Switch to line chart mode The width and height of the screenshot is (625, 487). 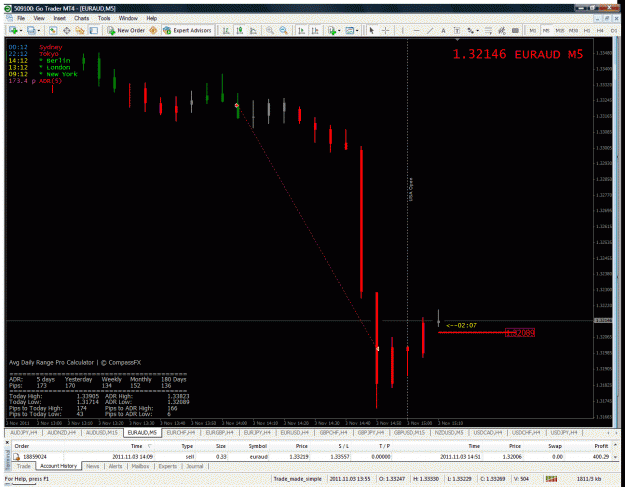coord(253,30)
